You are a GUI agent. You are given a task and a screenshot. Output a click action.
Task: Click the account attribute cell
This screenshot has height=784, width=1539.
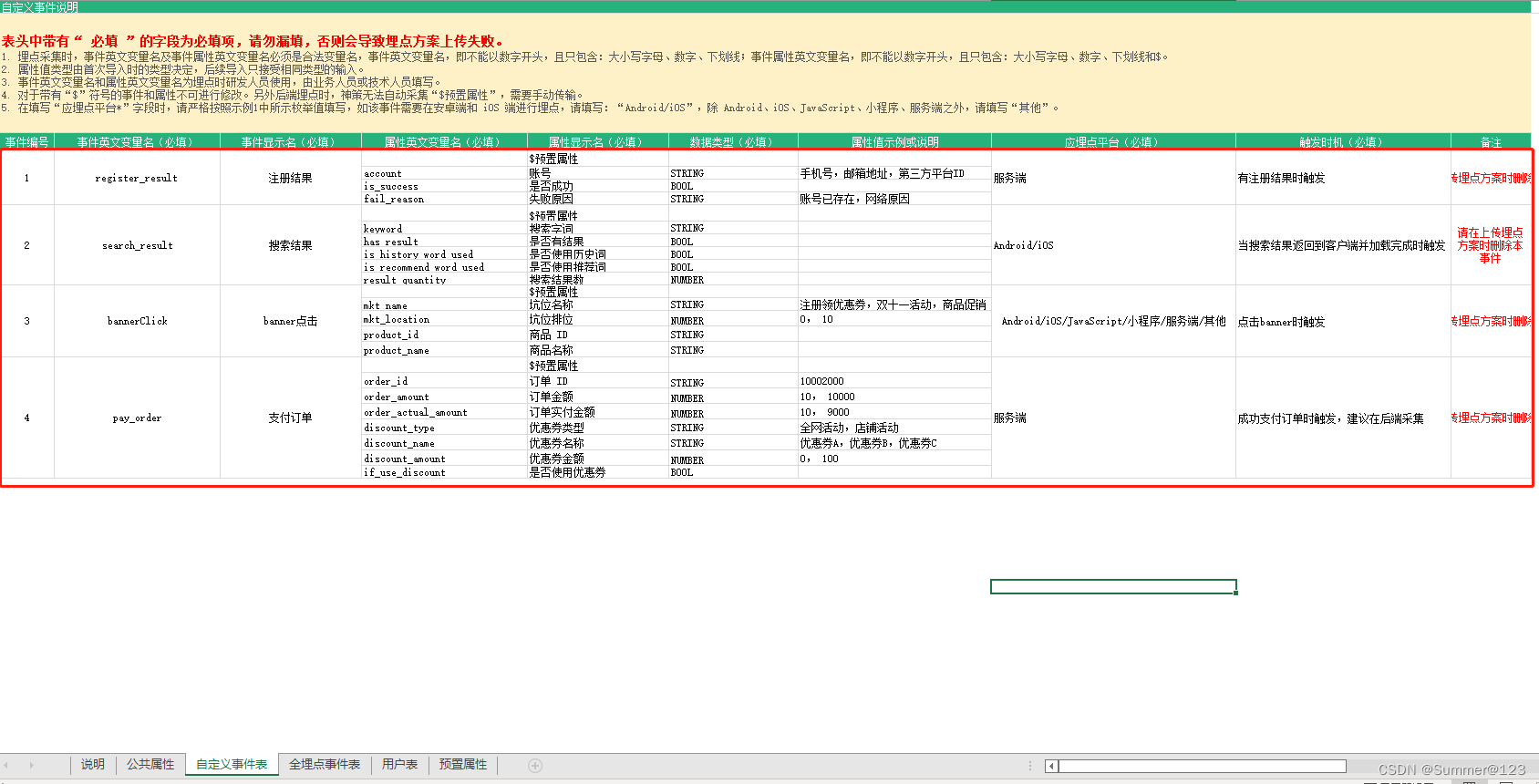(444, 173)
